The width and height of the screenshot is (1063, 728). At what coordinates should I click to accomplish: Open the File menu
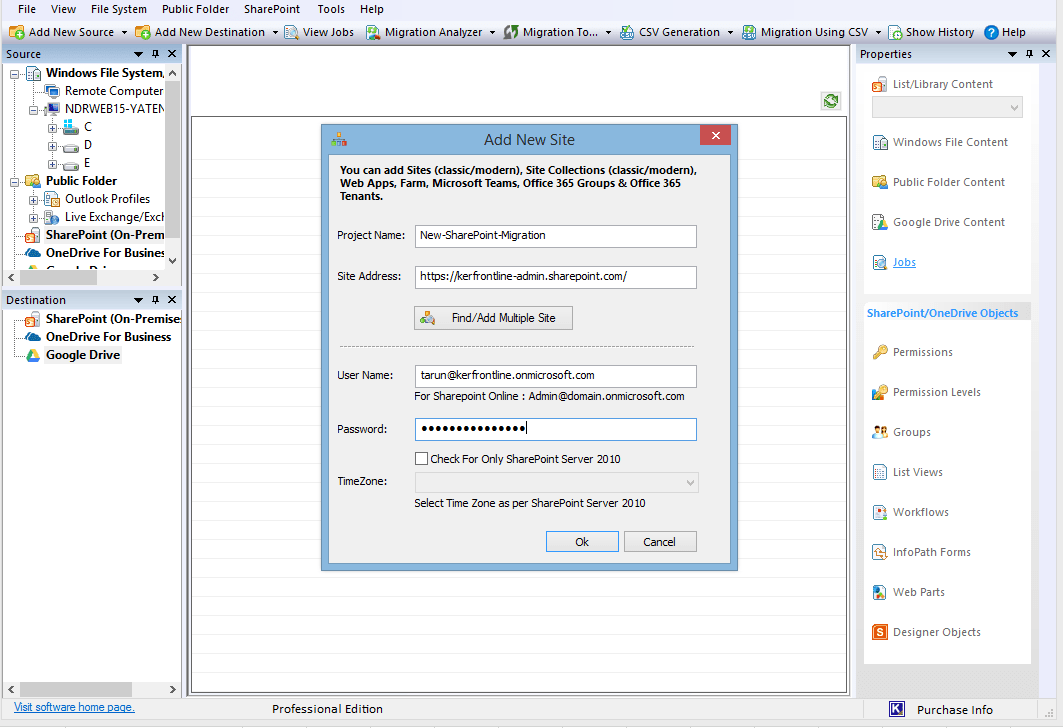27,9
